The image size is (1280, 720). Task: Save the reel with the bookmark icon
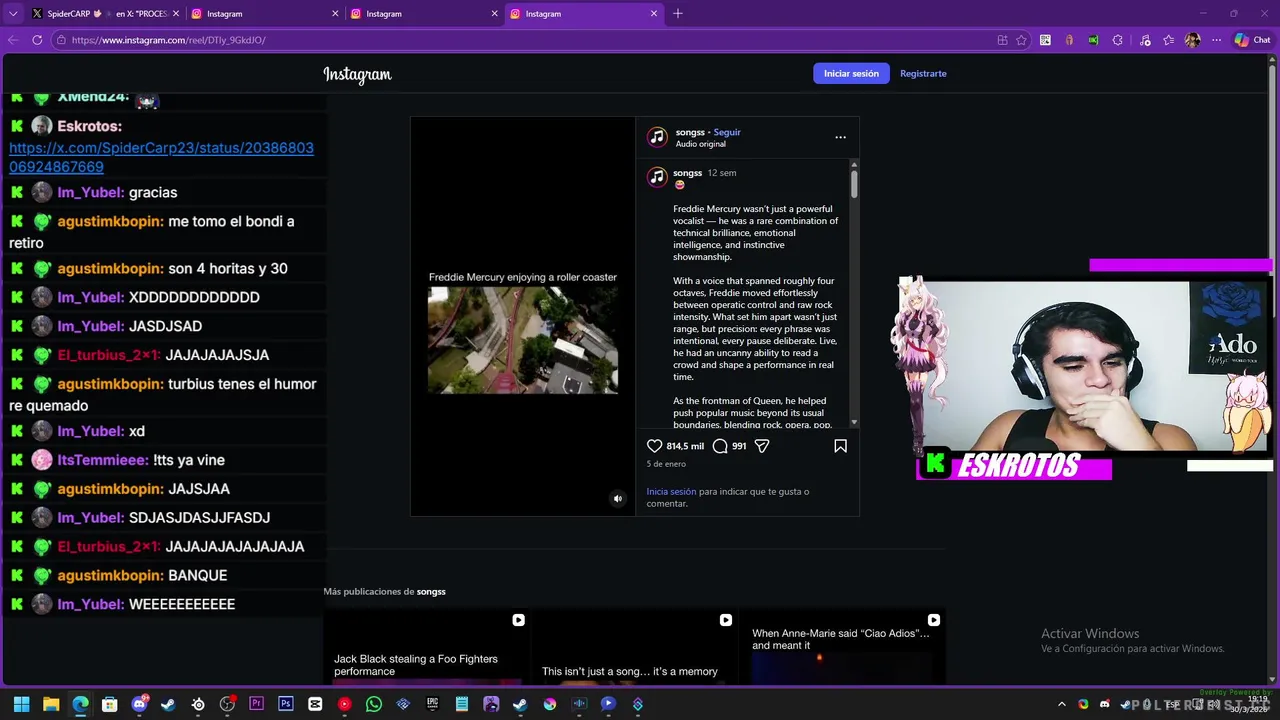tap(840, 446)
